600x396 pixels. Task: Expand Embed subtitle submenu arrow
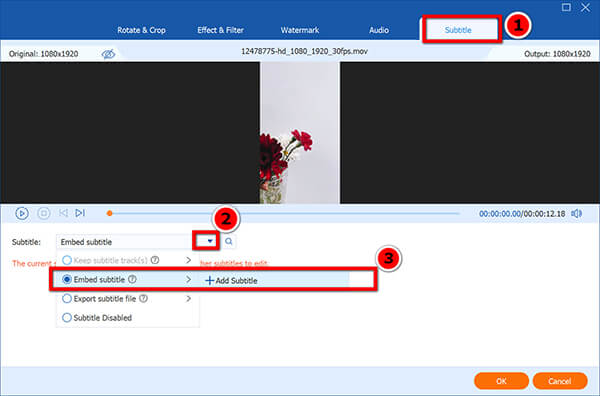188,279
